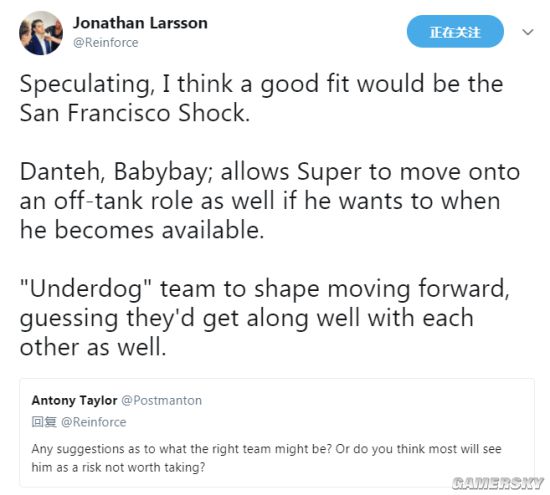The height and width of the screenshot is (495, 550).
Task: Open the @Postmanton handle link
Action: tap(162, 400)
